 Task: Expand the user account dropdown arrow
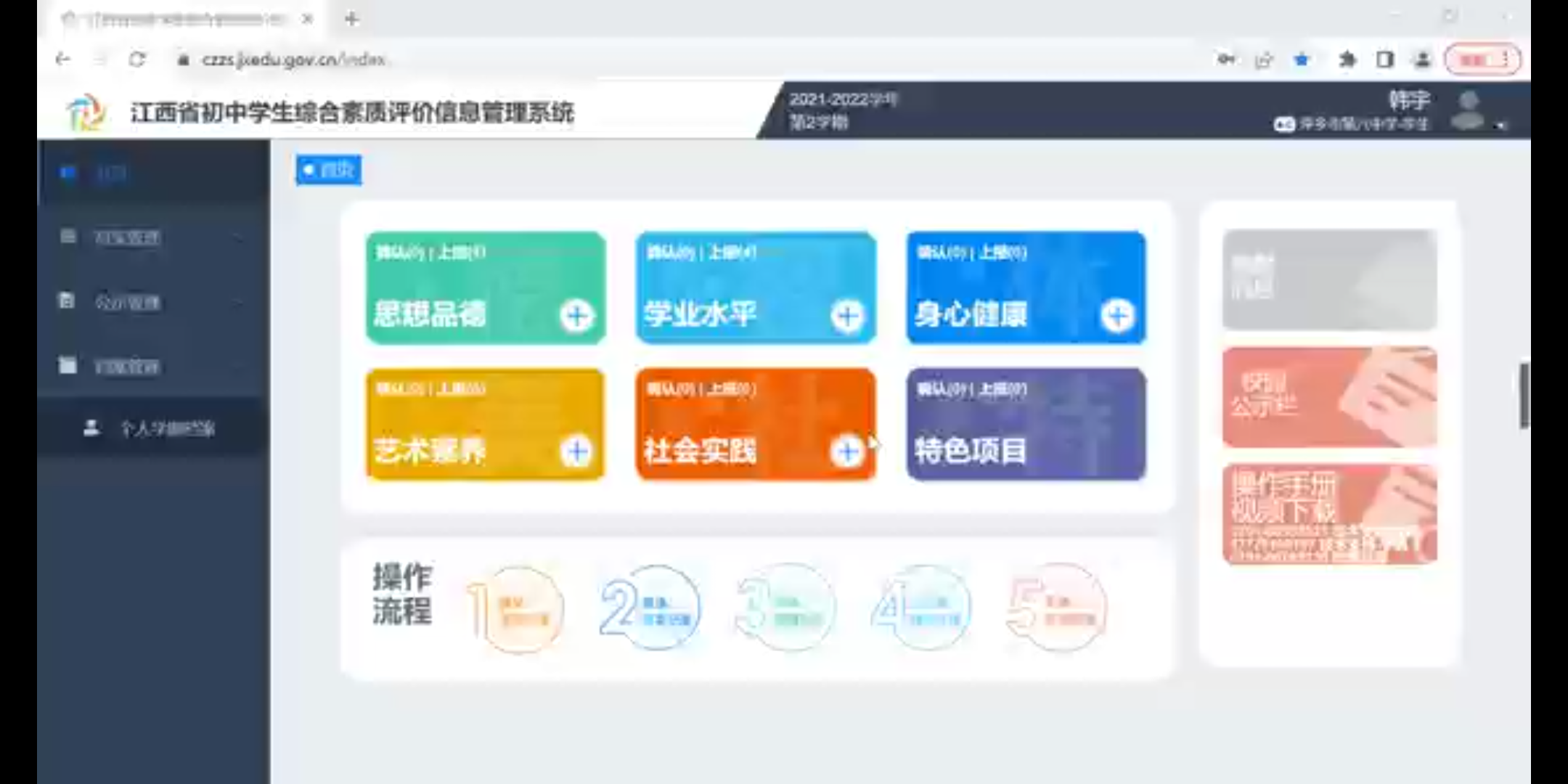point(1501,126)
